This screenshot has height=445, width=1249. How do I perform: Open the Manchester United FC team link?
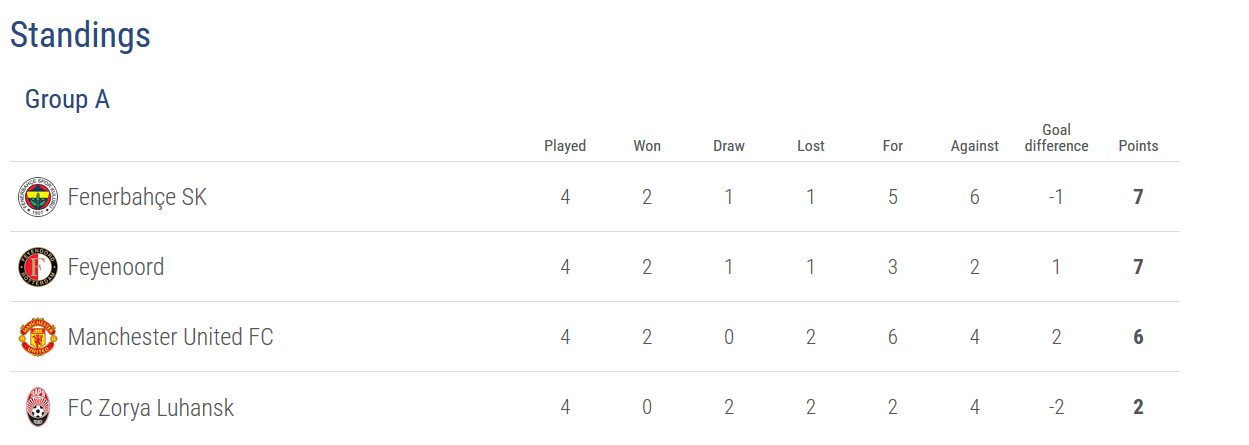click(x=170, y=337)
